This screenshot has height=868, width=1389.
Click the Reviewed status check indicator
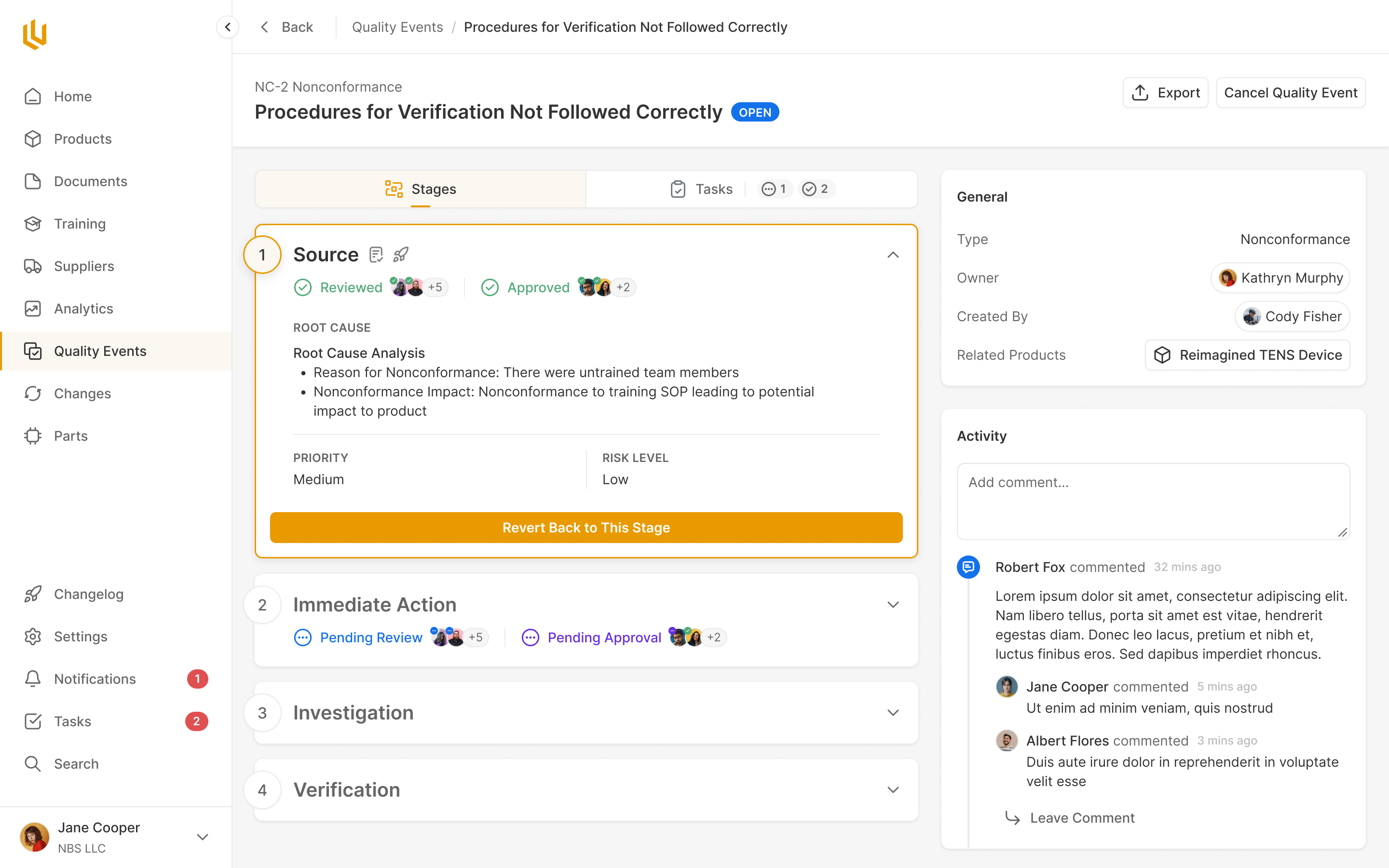(302, 287)
